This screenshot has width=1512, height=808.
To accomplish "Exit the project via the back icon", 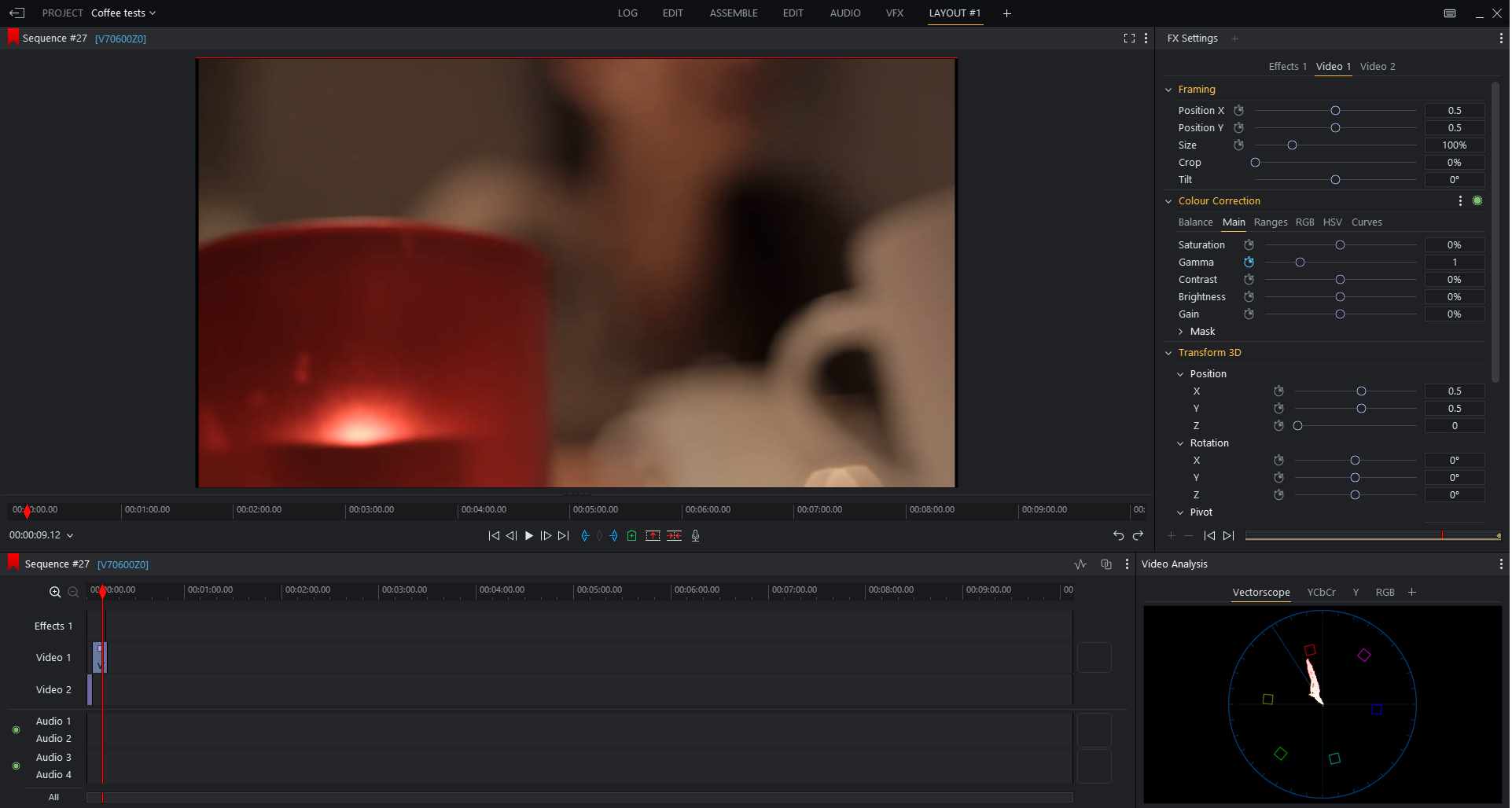I will [17, 13].
